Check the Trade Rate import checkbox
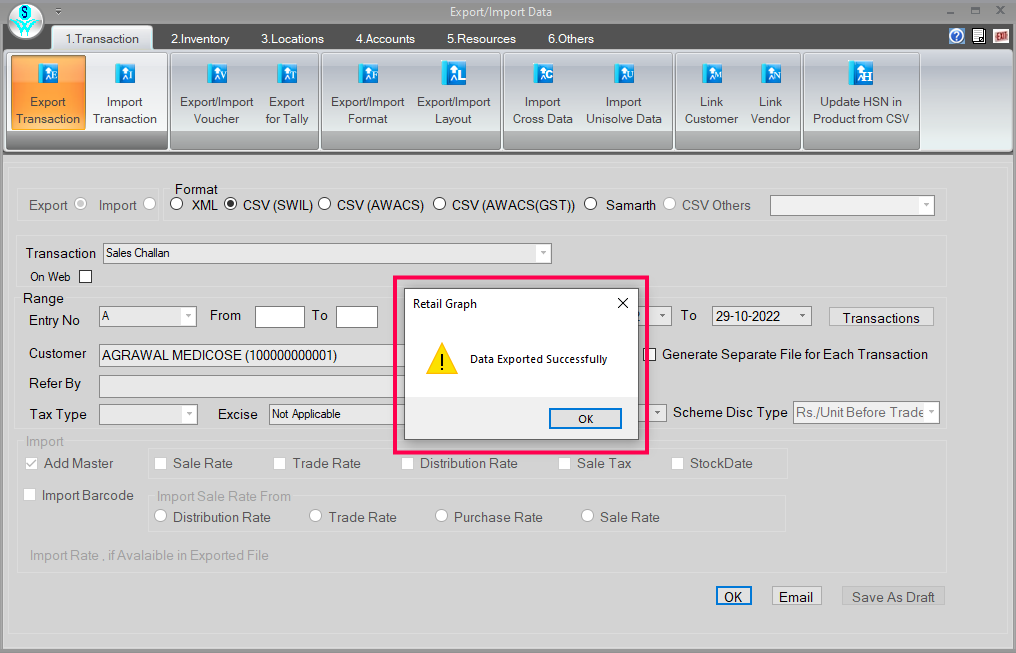This screenshot has height=653, width=1016. pos(279,463)
